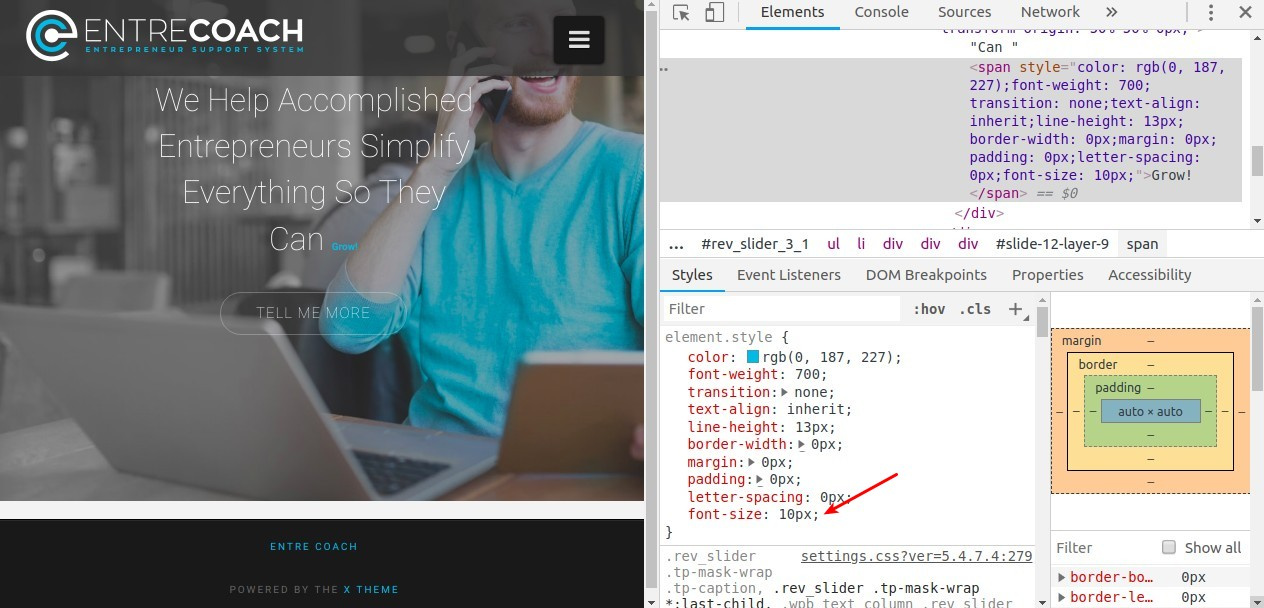1264x608 pixels.
Task: Expand the padding property triangle
Action: point(760,480)
